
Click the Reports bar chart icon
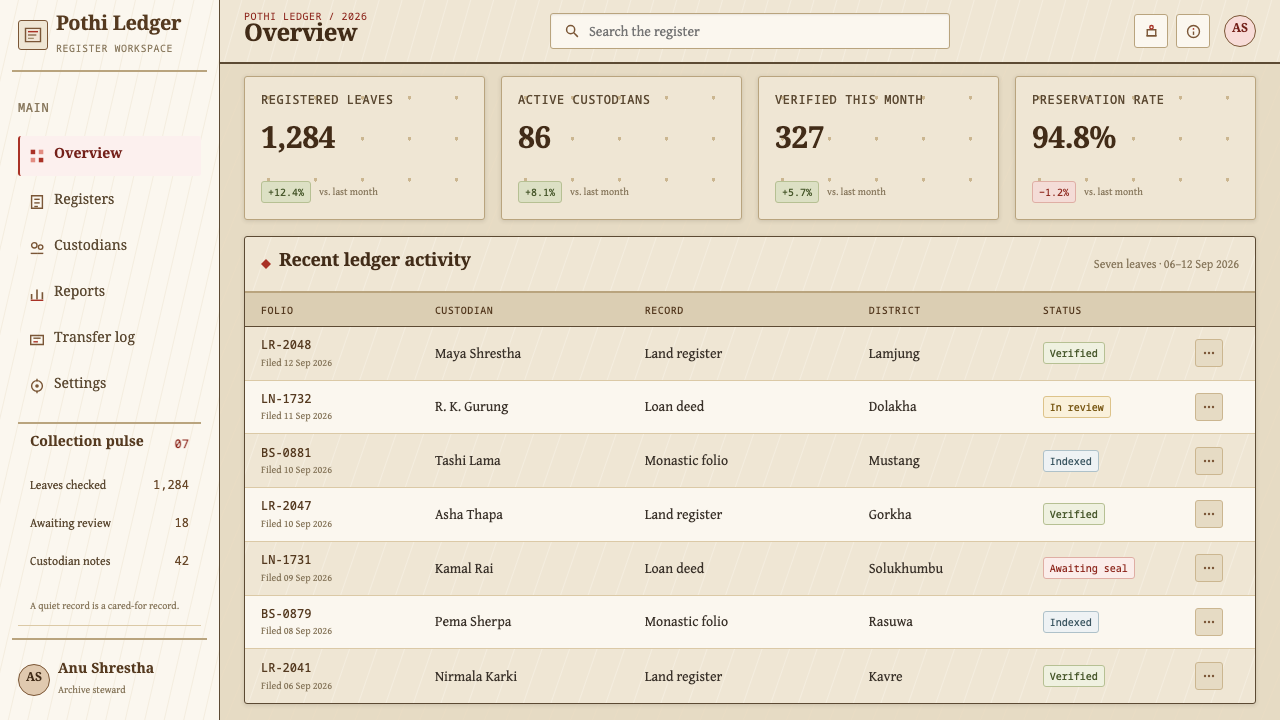(37, 294)
